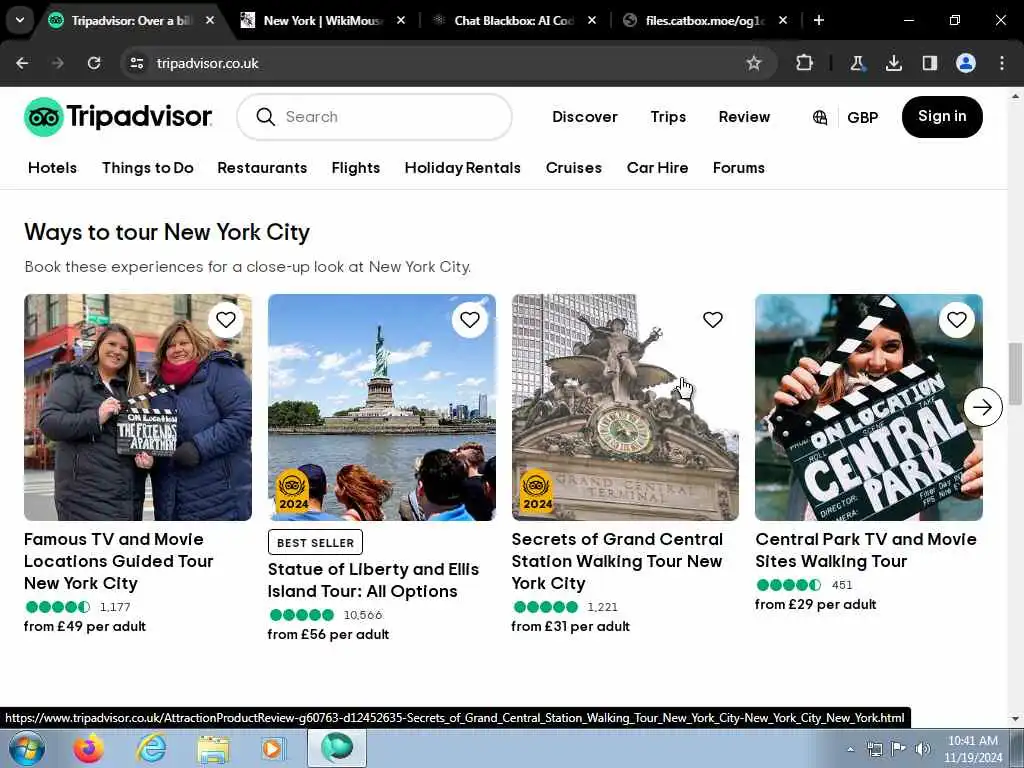1024x768 pixels.
Task: Click the Trips link in the header
Action: 668,117
